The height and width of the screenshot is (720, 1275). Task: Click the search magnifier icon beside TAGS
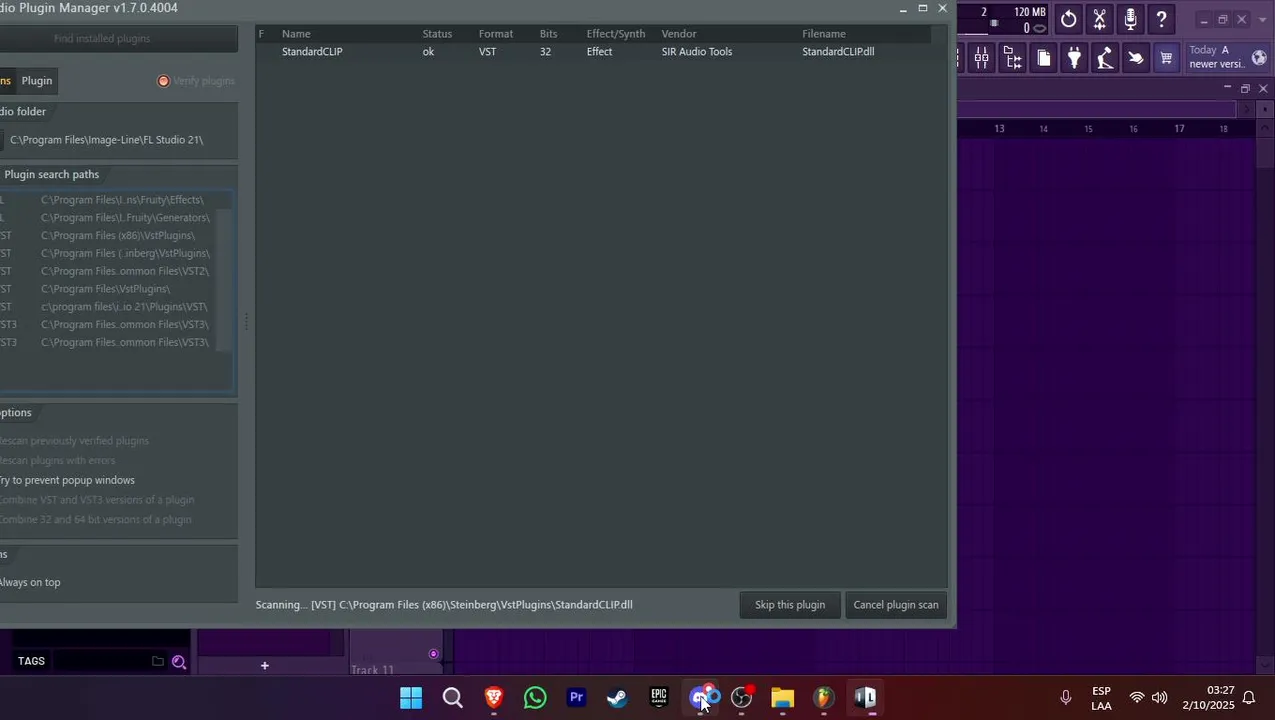[179, 661]
